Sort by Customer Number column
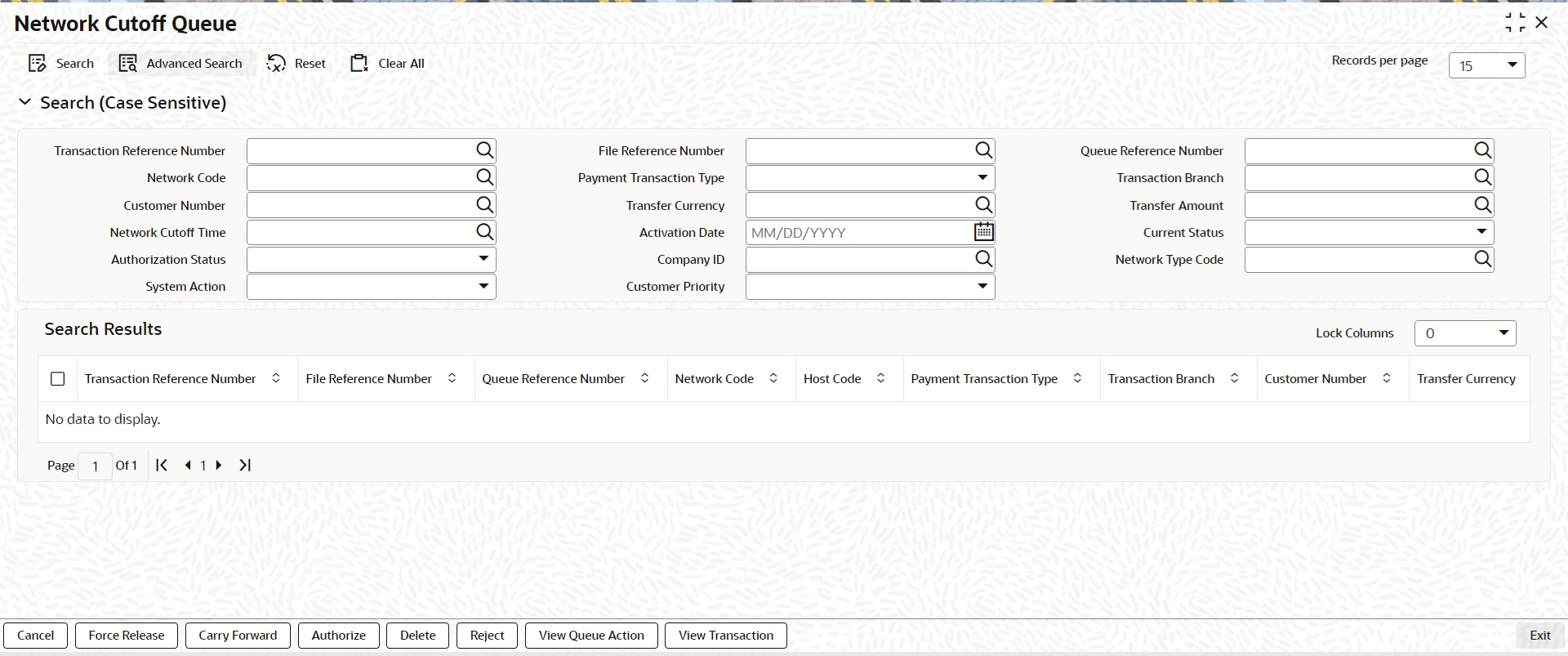This screenshot has width=1568, height=656. click(x=1386, y=378)
